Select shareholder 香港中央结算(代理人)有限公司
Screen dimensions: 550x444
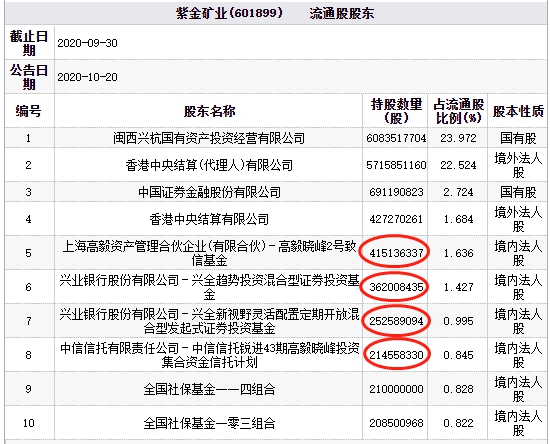click(x=209, y=165)
